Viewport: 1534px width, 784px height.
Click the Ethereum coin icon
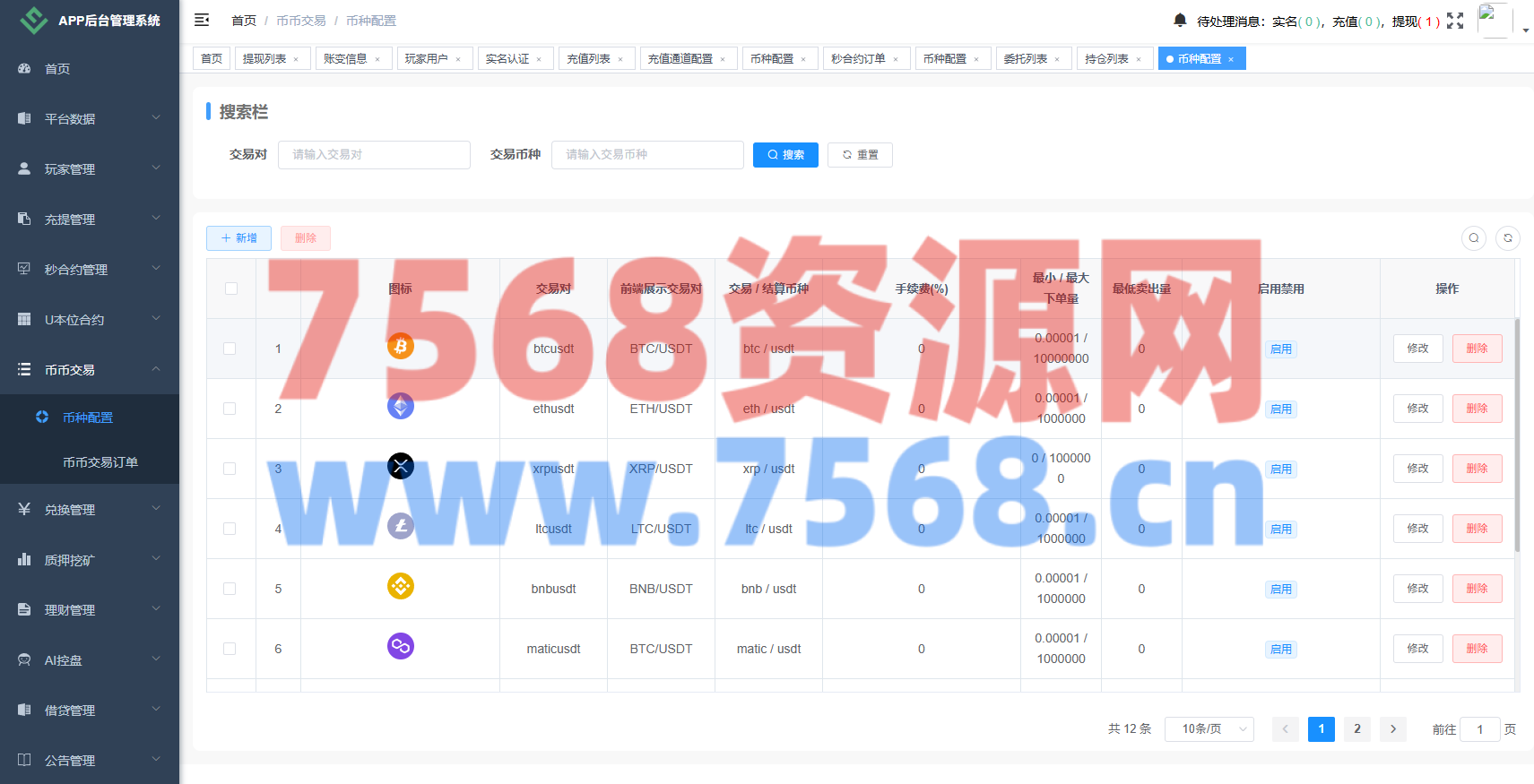(401, 407)
